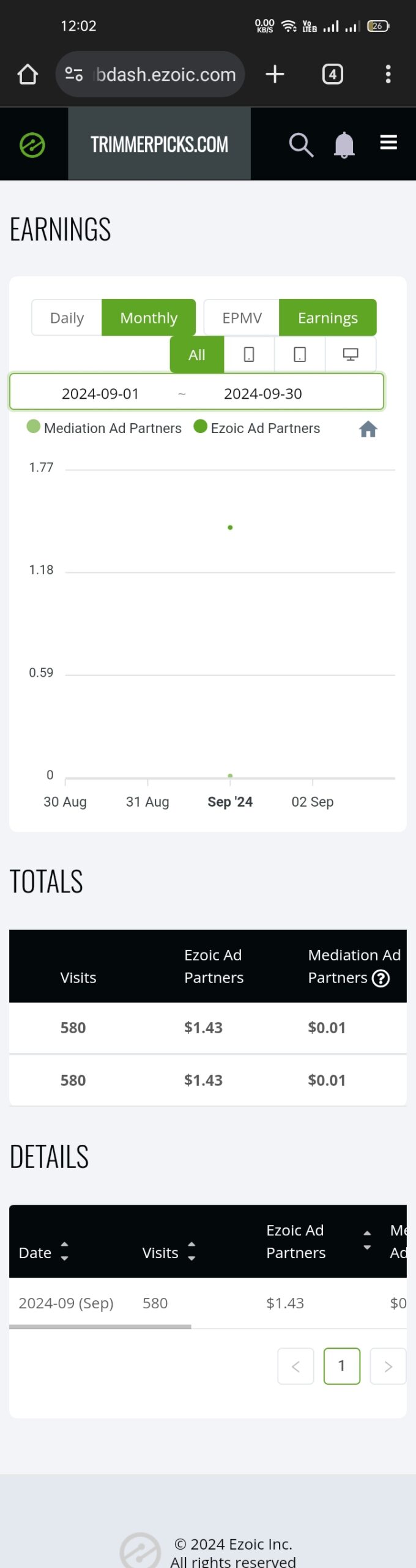Edit the start date 2024-09-01 field
416x1568 pixels.
click(x=100, y=393)
